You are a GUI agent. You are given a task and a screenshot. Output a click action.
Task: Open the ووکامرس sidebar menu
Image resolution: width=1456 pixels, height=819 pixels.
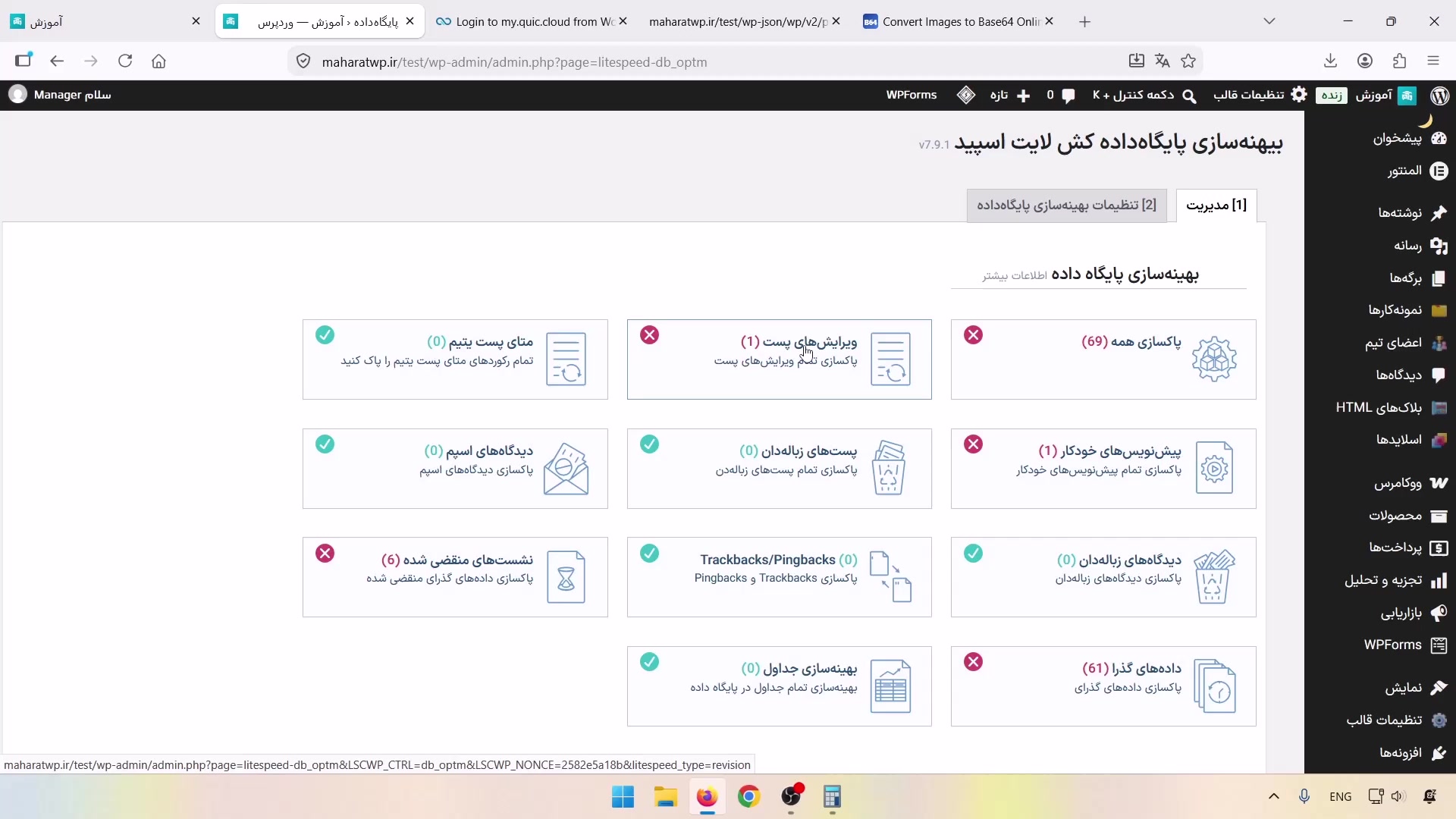tap(1410, 483)
